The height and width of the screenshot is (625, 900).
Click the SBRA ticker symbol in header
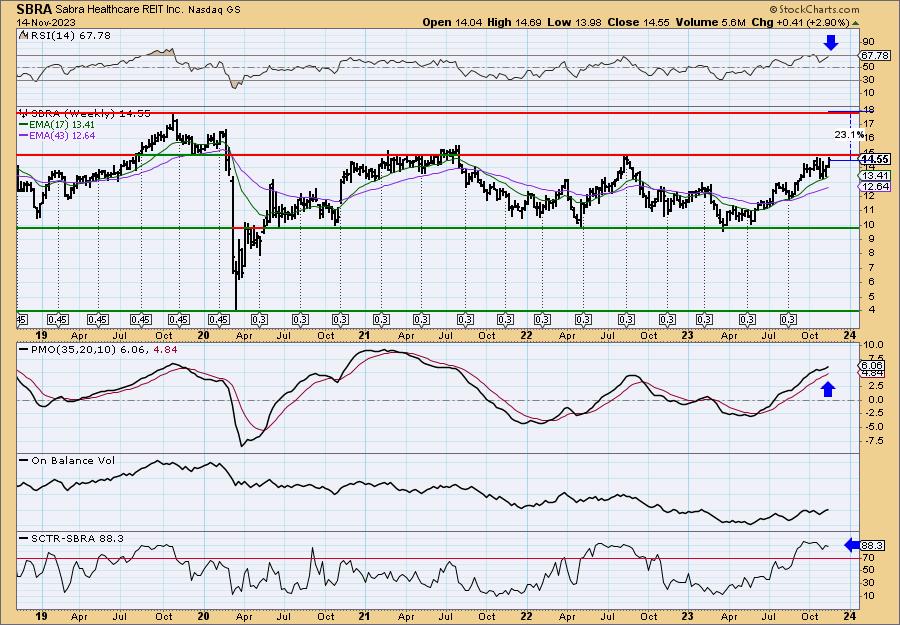pyautogui.click(x=34, y=9)
